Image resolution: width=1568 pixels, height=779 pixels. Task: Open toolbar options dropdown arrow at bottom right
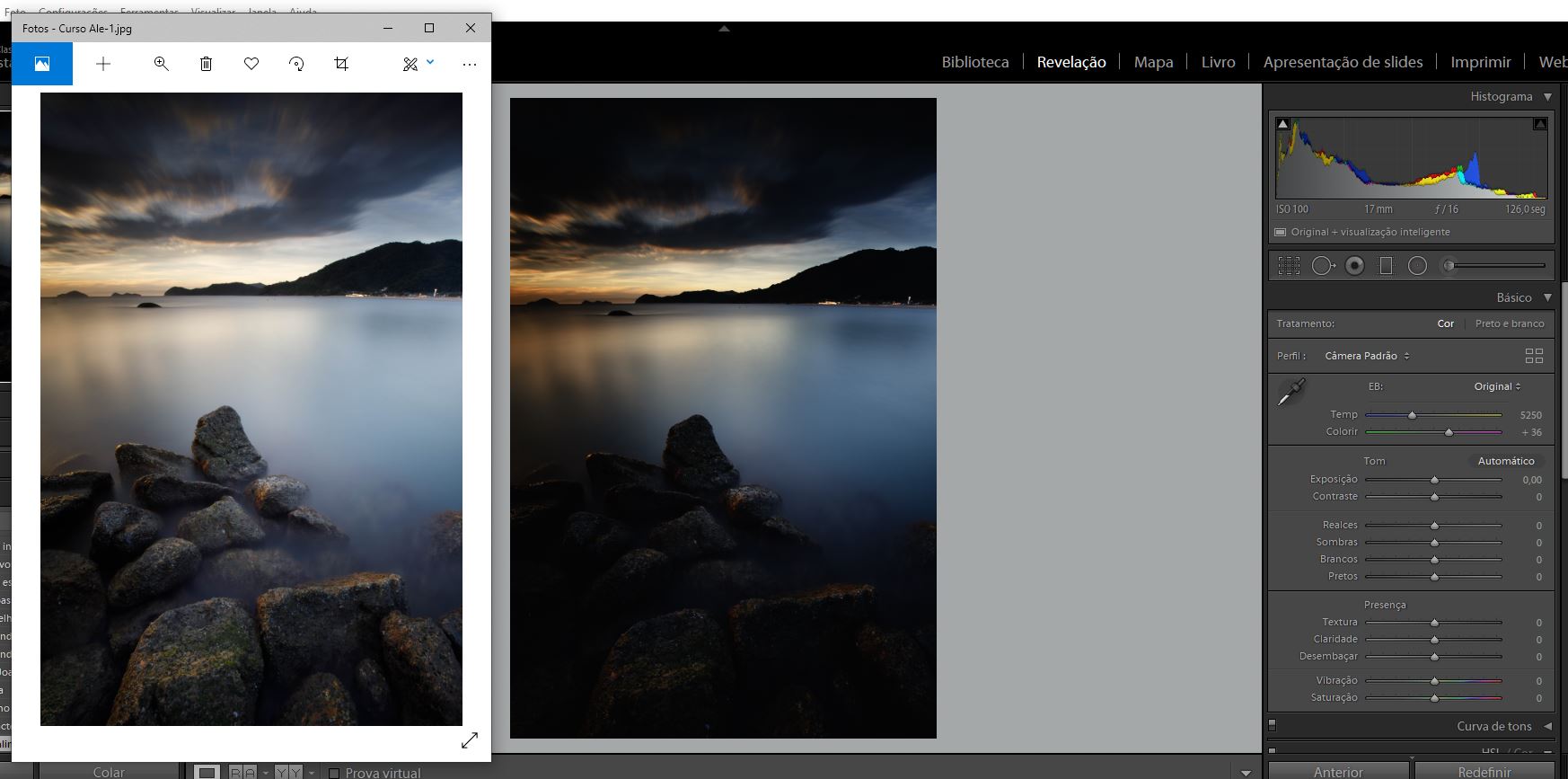coord(1246,773)
